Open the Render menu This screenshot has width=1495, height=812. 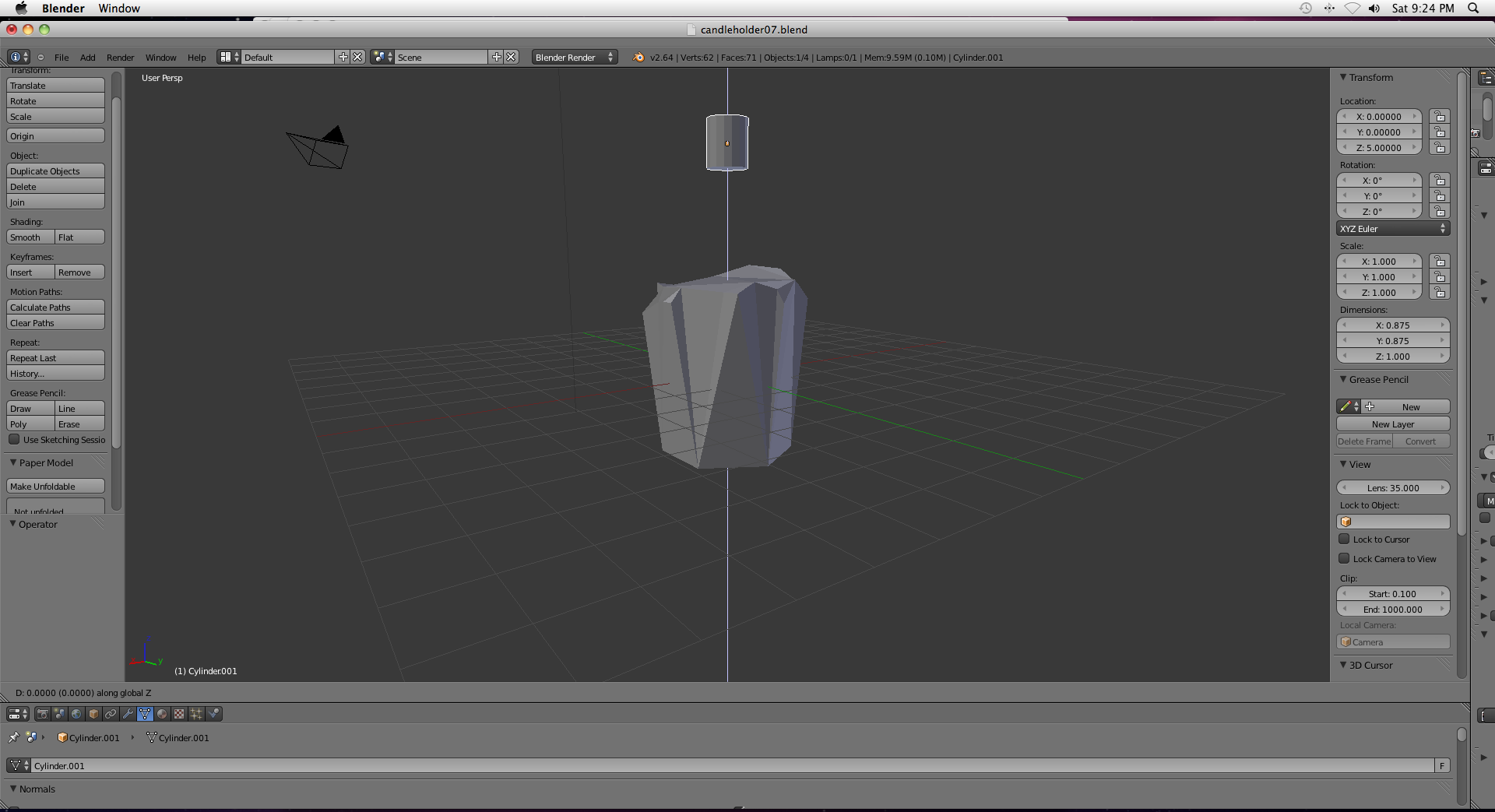(x=120, y=58)
